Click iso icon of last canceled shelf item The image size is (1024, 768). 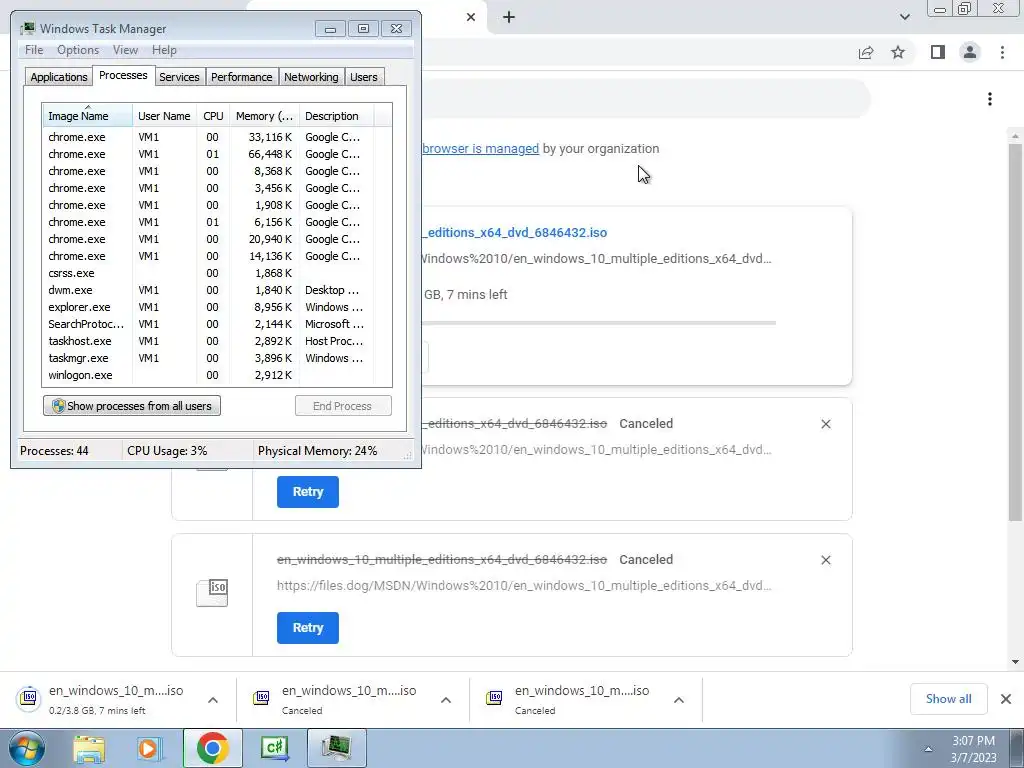coord(494,698)
